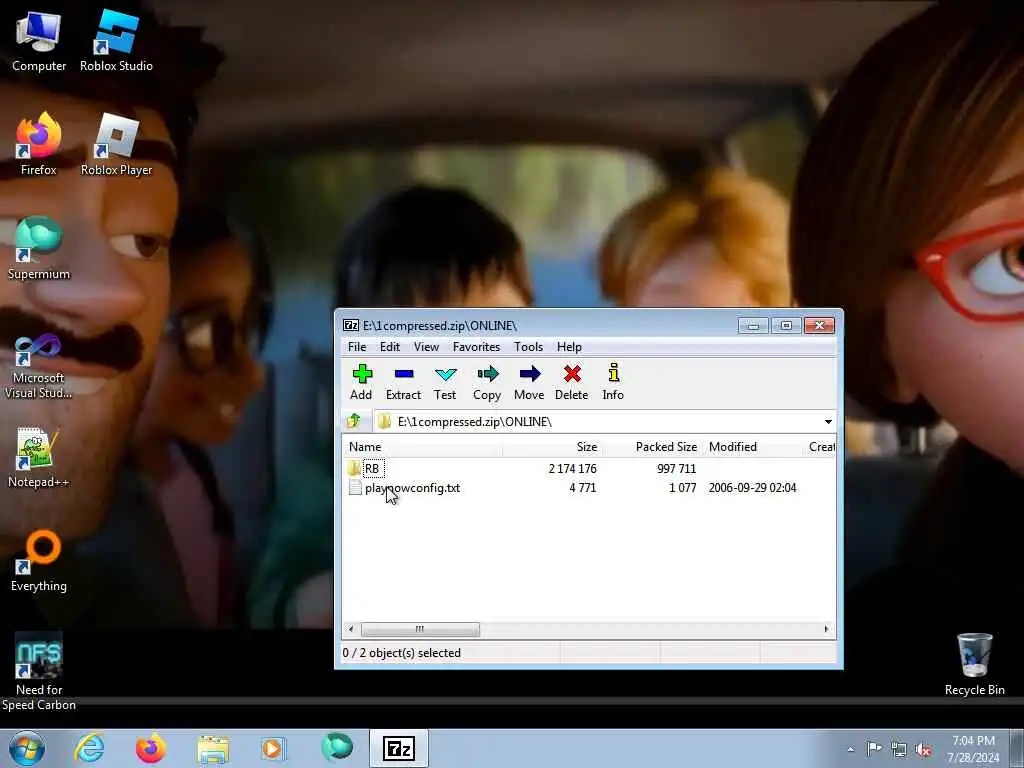Image resolution: width=1024 pixels, height=768 pixels.
Task: Click the 7-Zip title bar icon
Action: (351, 325)
